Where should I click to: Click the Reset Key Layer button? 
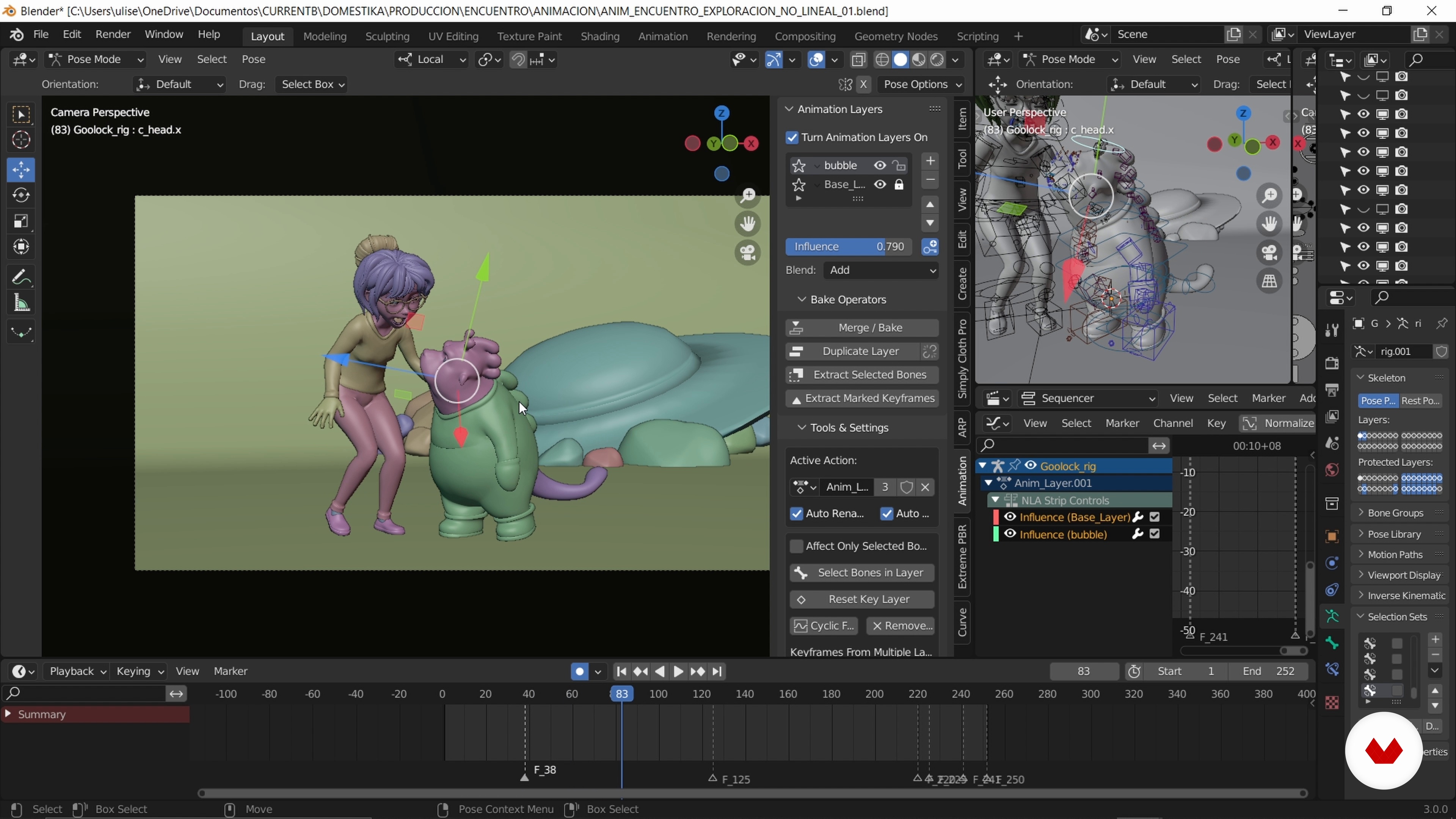(x=862, y=599)
